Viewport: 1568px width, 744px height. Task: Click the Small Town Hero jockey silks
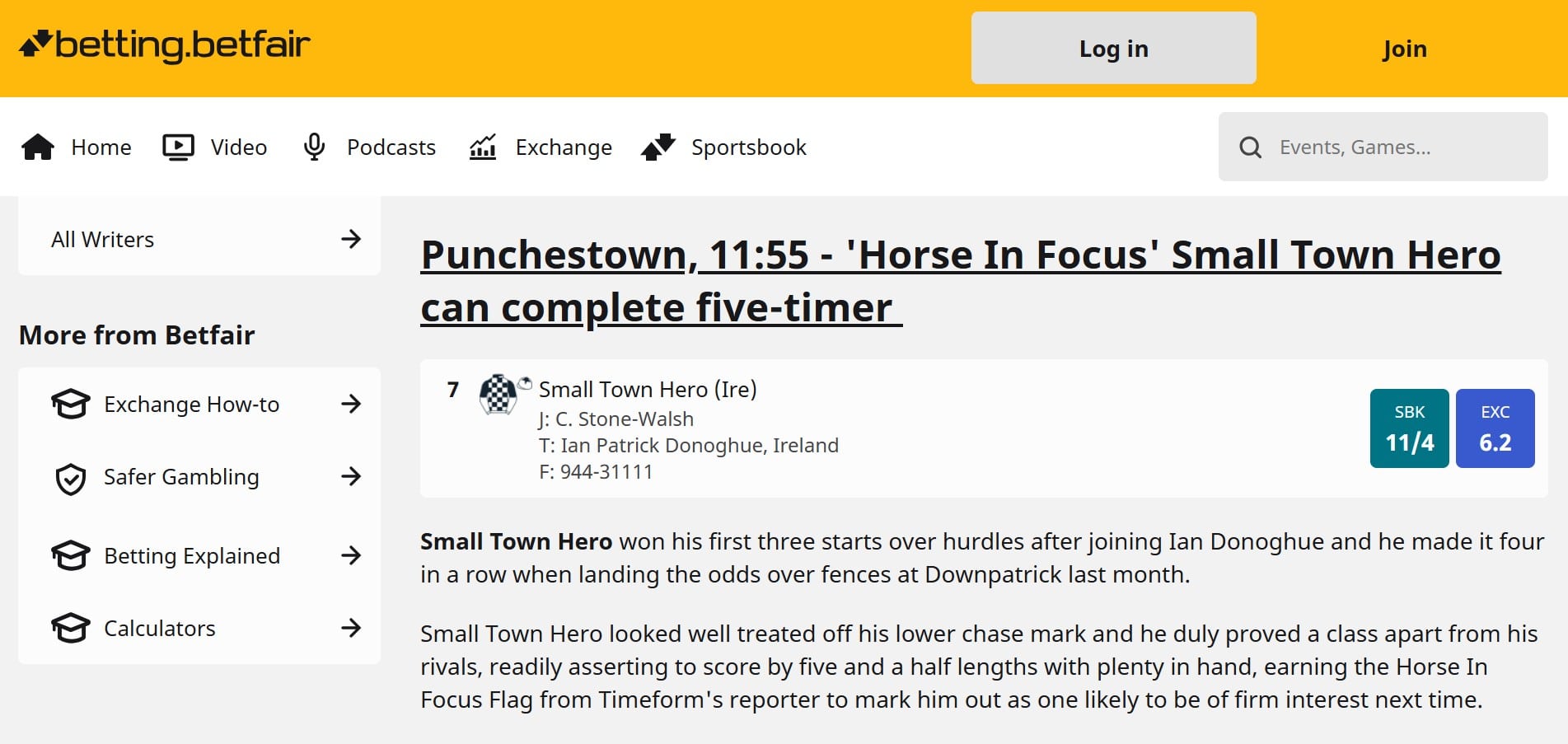click(x=498, y=394)
